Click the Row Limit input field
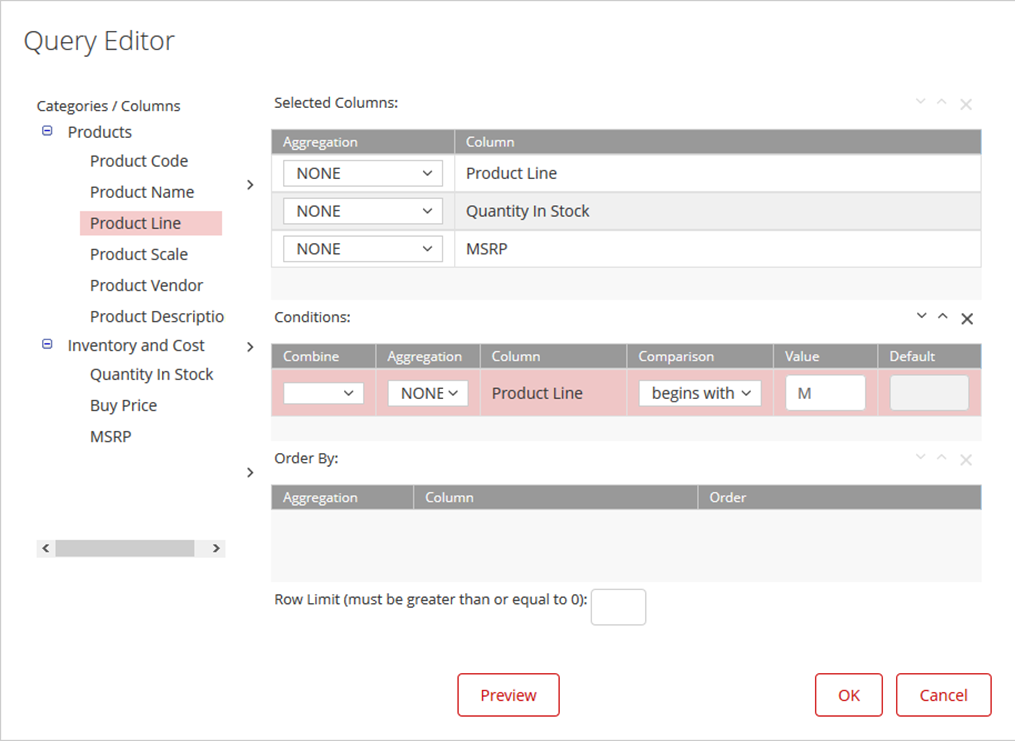This screenshot has height=741, width=1015. (618, 607)
